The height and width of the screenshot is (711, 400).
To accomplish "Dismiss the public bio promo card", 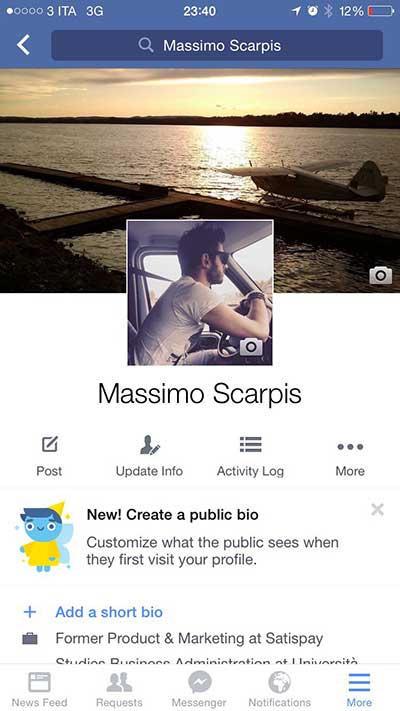I will (377, 510).
